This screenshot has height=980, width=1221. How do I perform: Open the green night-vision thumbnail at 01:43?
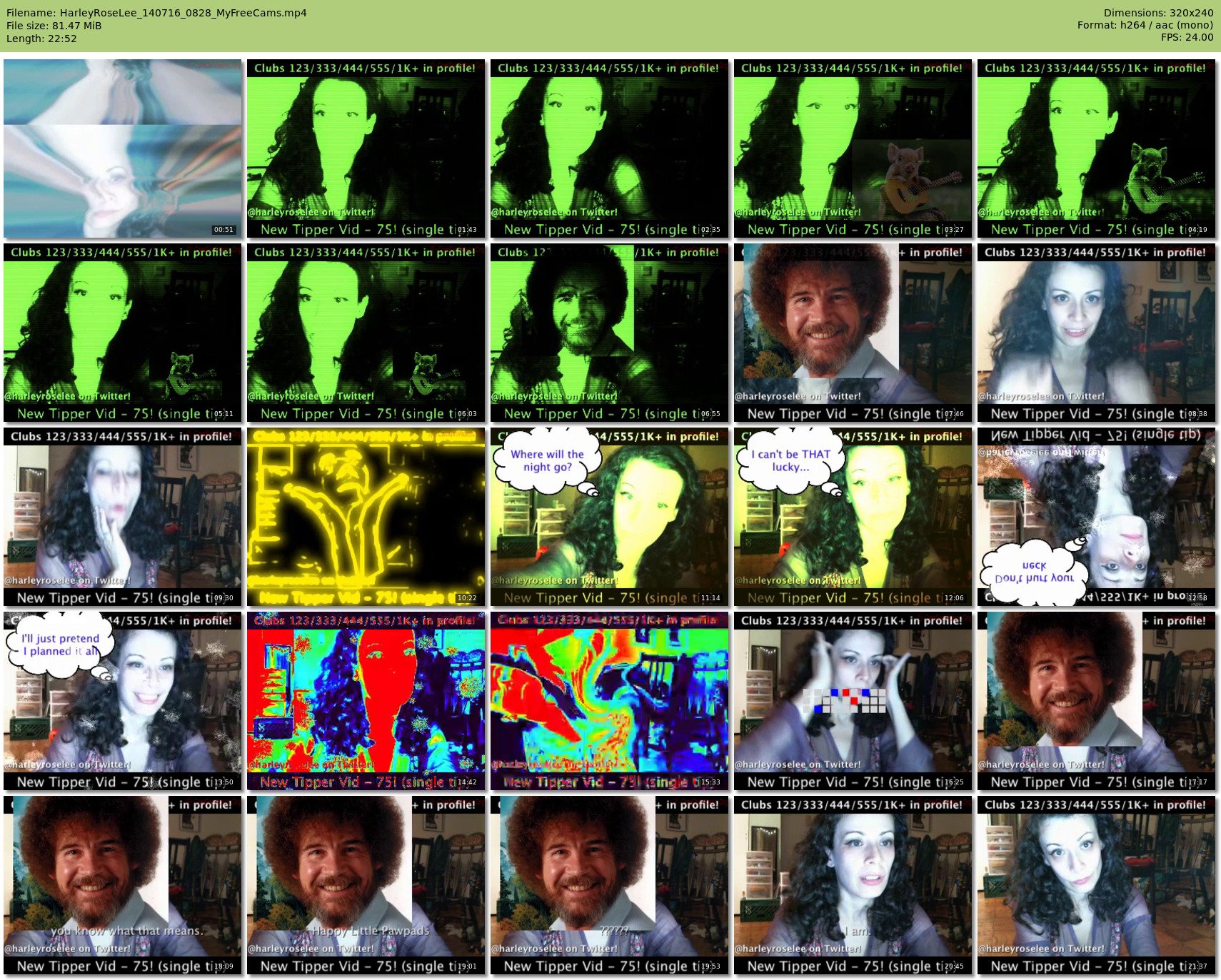coord(366,148)
